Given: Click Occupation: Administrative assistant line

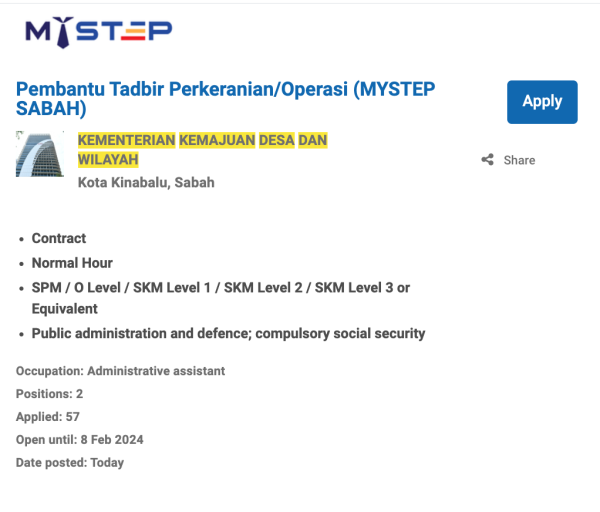Looking at the screenshot, I should [x=120, y=371].
